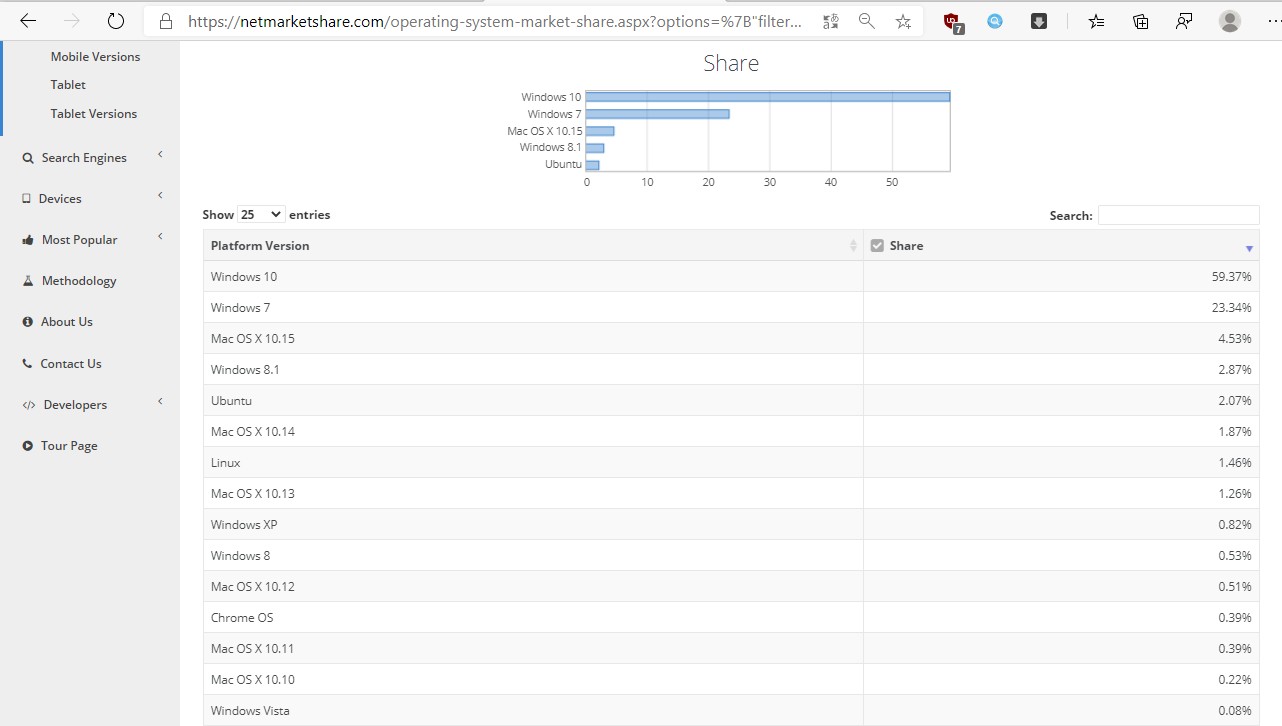The height and width of the screenshot is (726, 1282).
Task: Open the Contact Us page
Action: pos(71,364)
